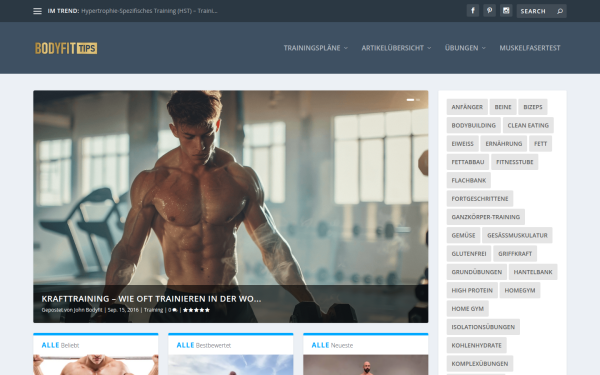Select the Komplexübungen tag
The height and width of the screenshot is (375, 600).
tap(480, 364)
